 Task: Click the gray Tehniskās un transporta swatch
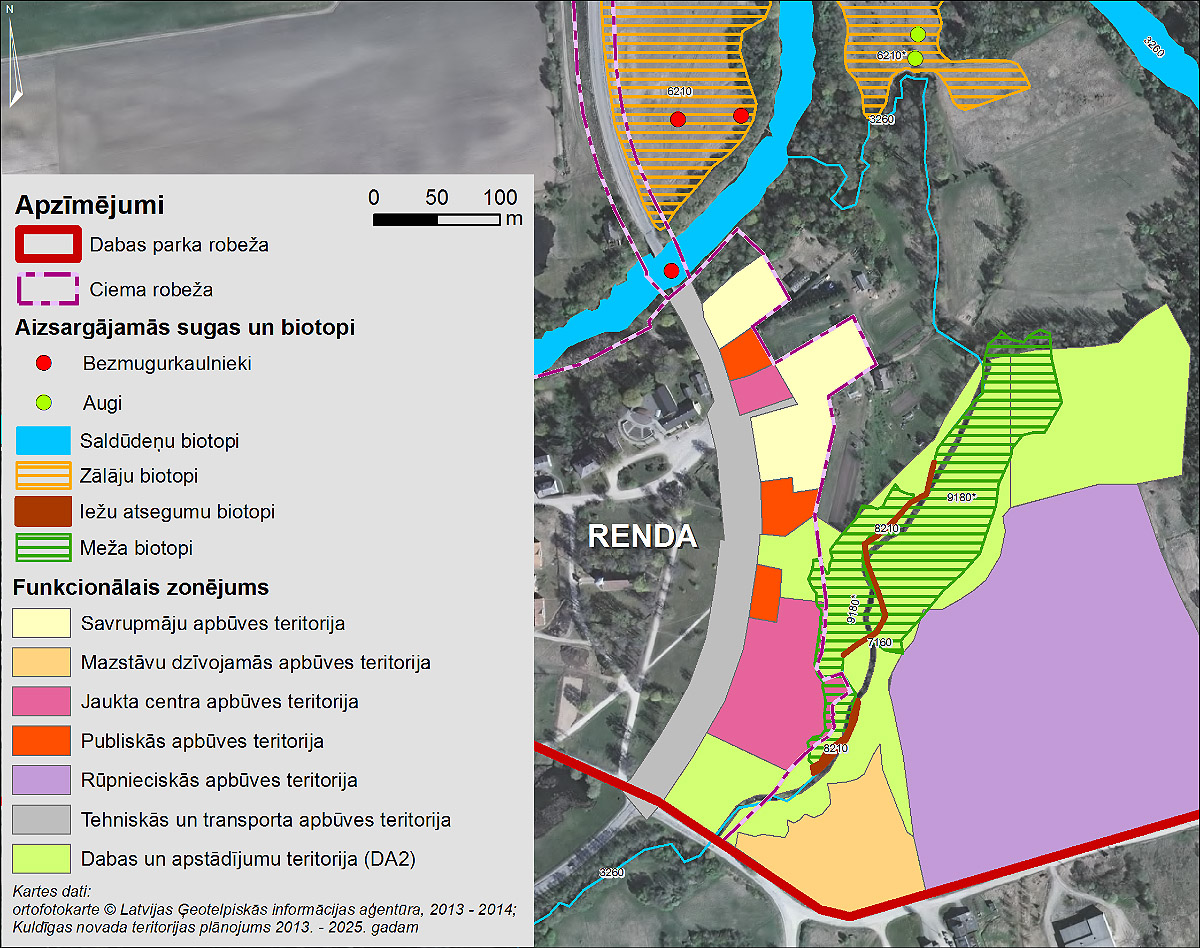[42, 820]
